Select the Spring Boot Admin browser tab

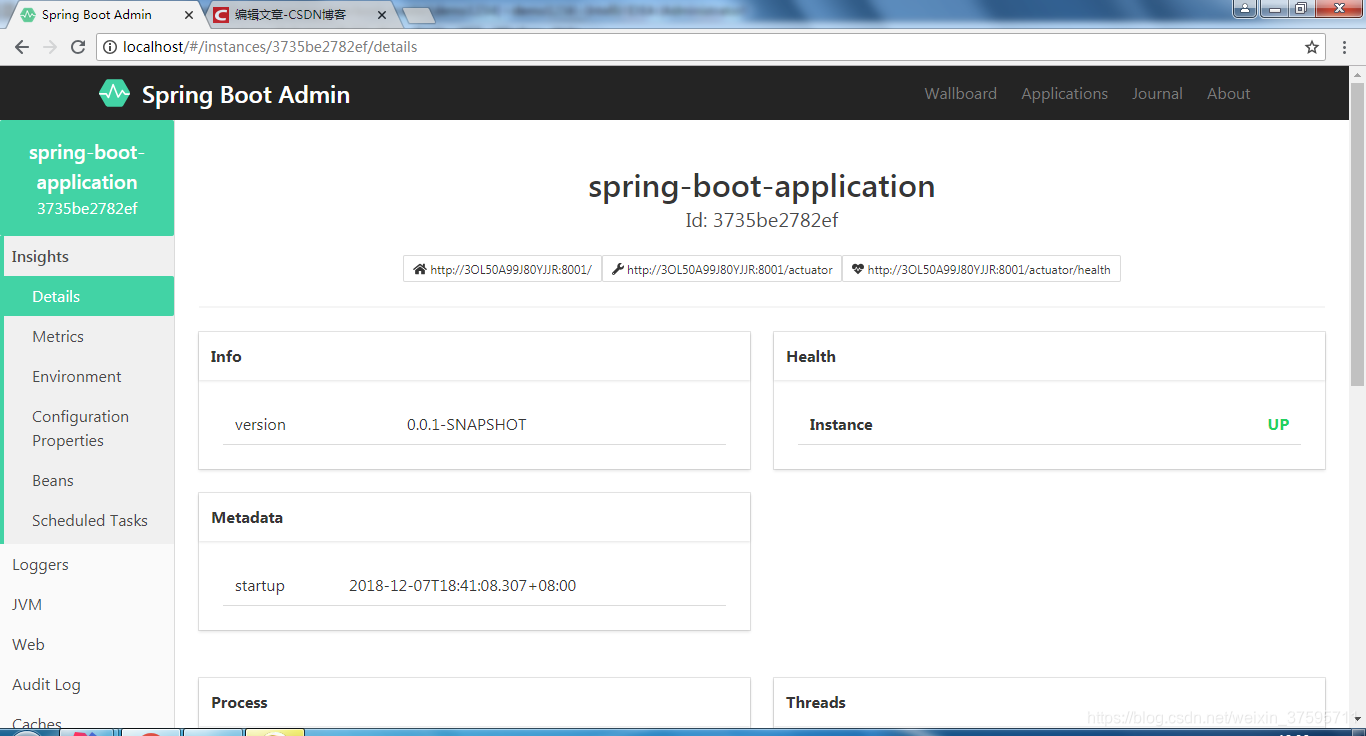coord(104,15)
